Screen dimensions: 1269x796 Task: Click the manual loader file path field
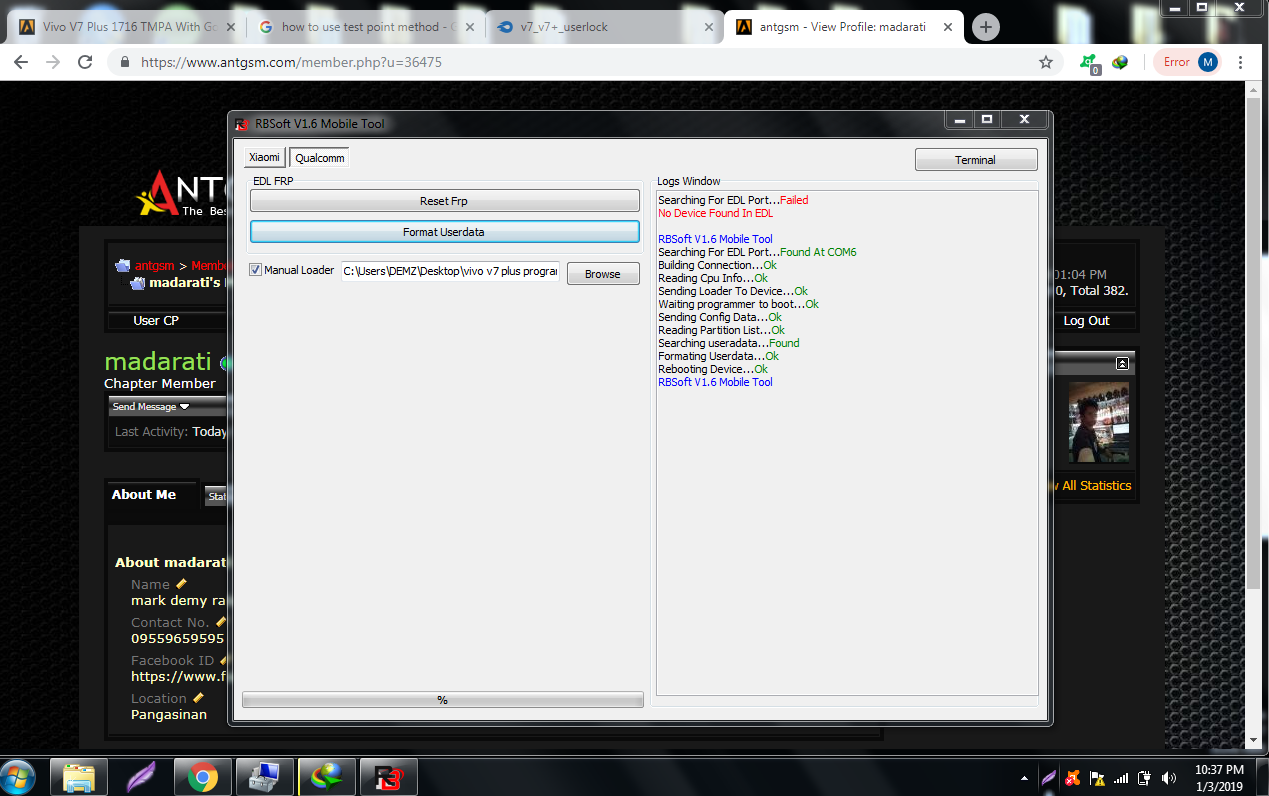451,272
